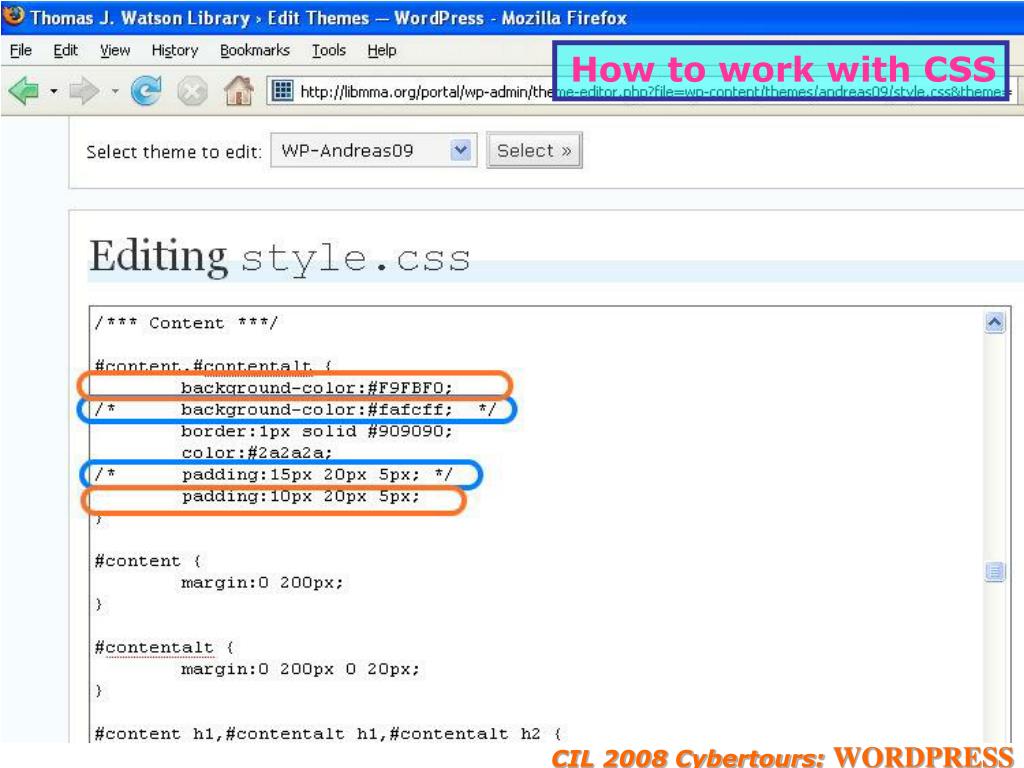The width and height of the screenshot is (1024, 768).
Task: Open the Tools menu
Action: tap(328, 50)
